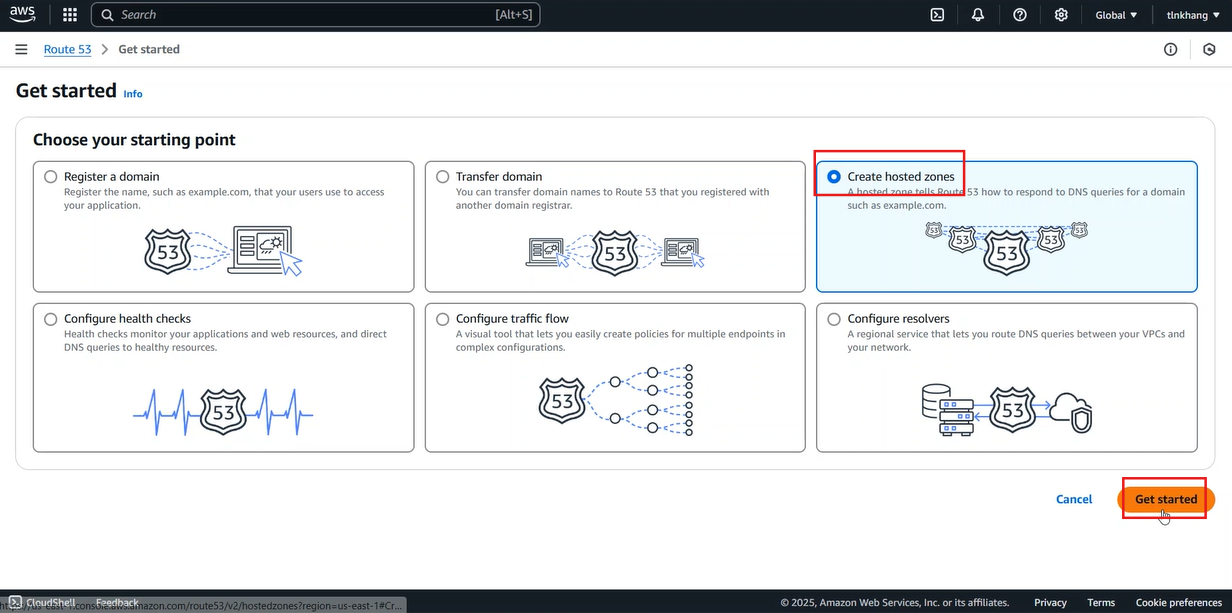Select the Configure health checks option
The image size is (1232, 613).
coord(51,319)
